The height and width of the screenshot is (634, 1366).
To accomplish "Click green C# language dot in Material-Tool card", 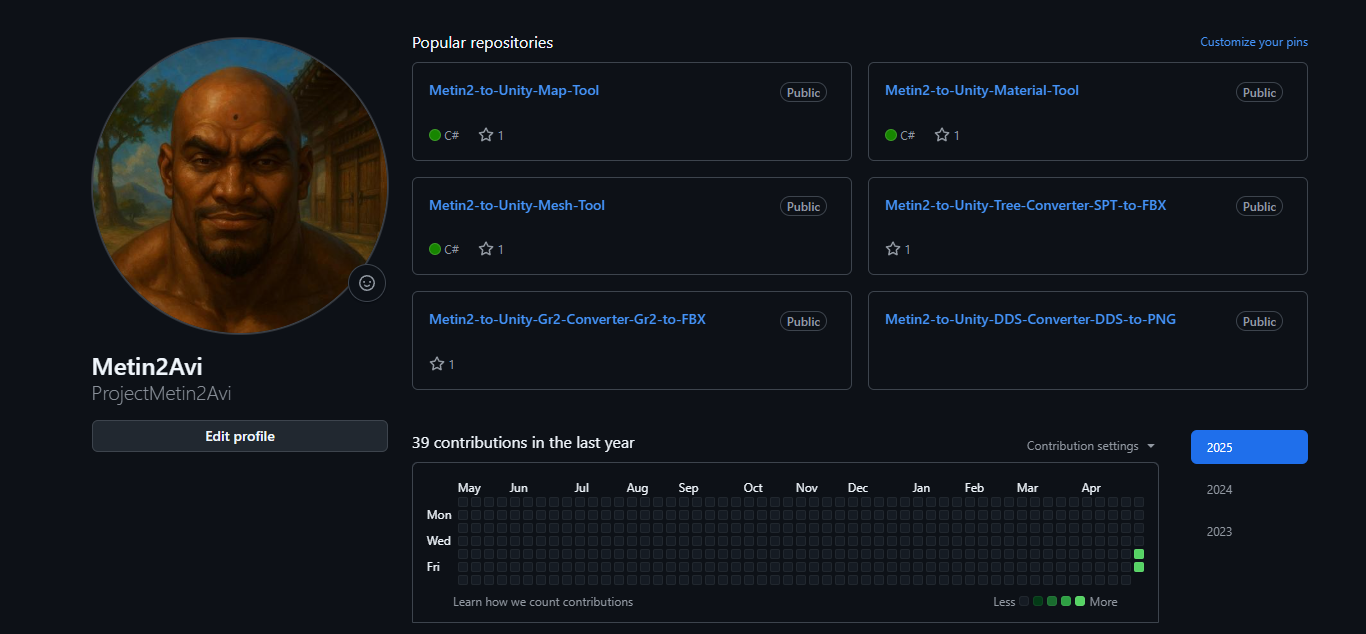I will coord(891,135).
